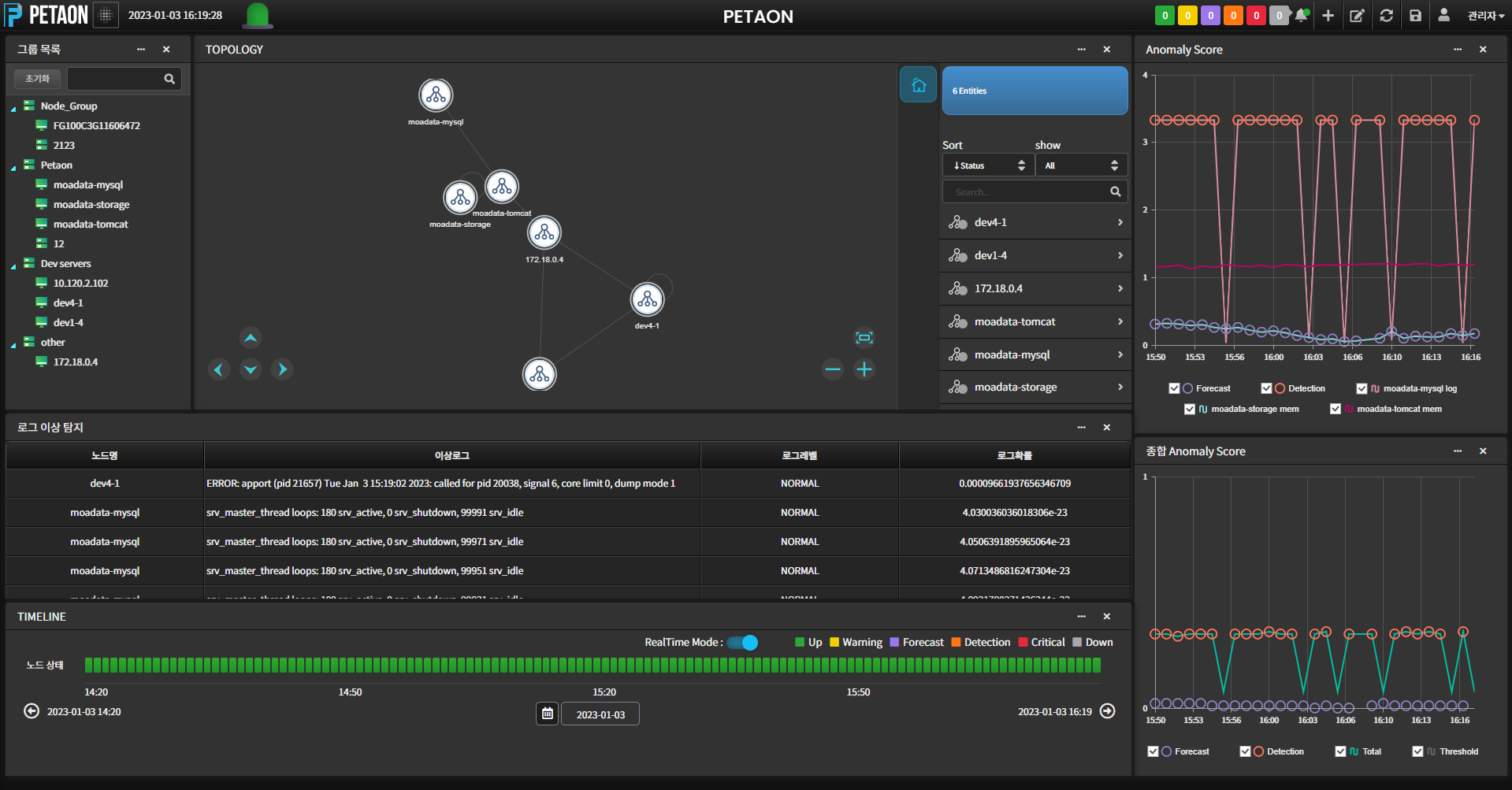Uncheck Threshold in 종합 Anomaly Score legend
This screenshot has width=1512, height=790.
(x=1417, y=751)
